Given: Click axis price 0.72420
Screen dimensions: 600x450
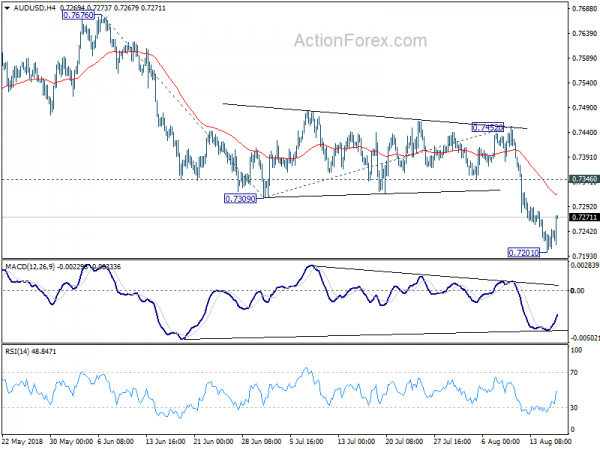Looking at the screenshot, I should tap(584, 232).
